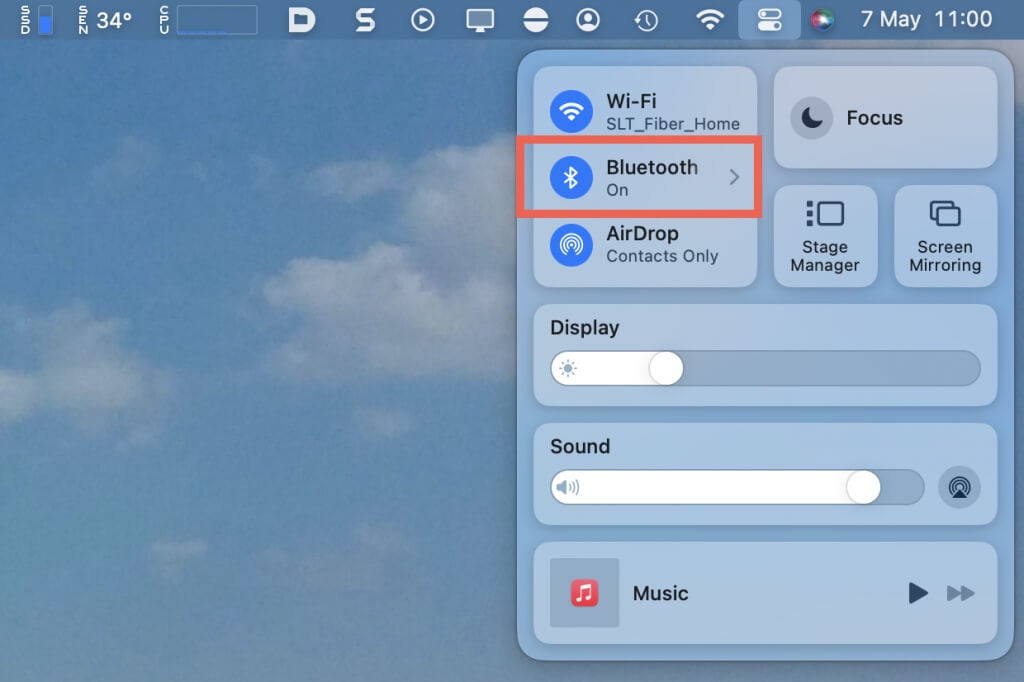Viewport: 1024px width, 682px height.
Task: Open the Focus moon control
Action: 811,118
